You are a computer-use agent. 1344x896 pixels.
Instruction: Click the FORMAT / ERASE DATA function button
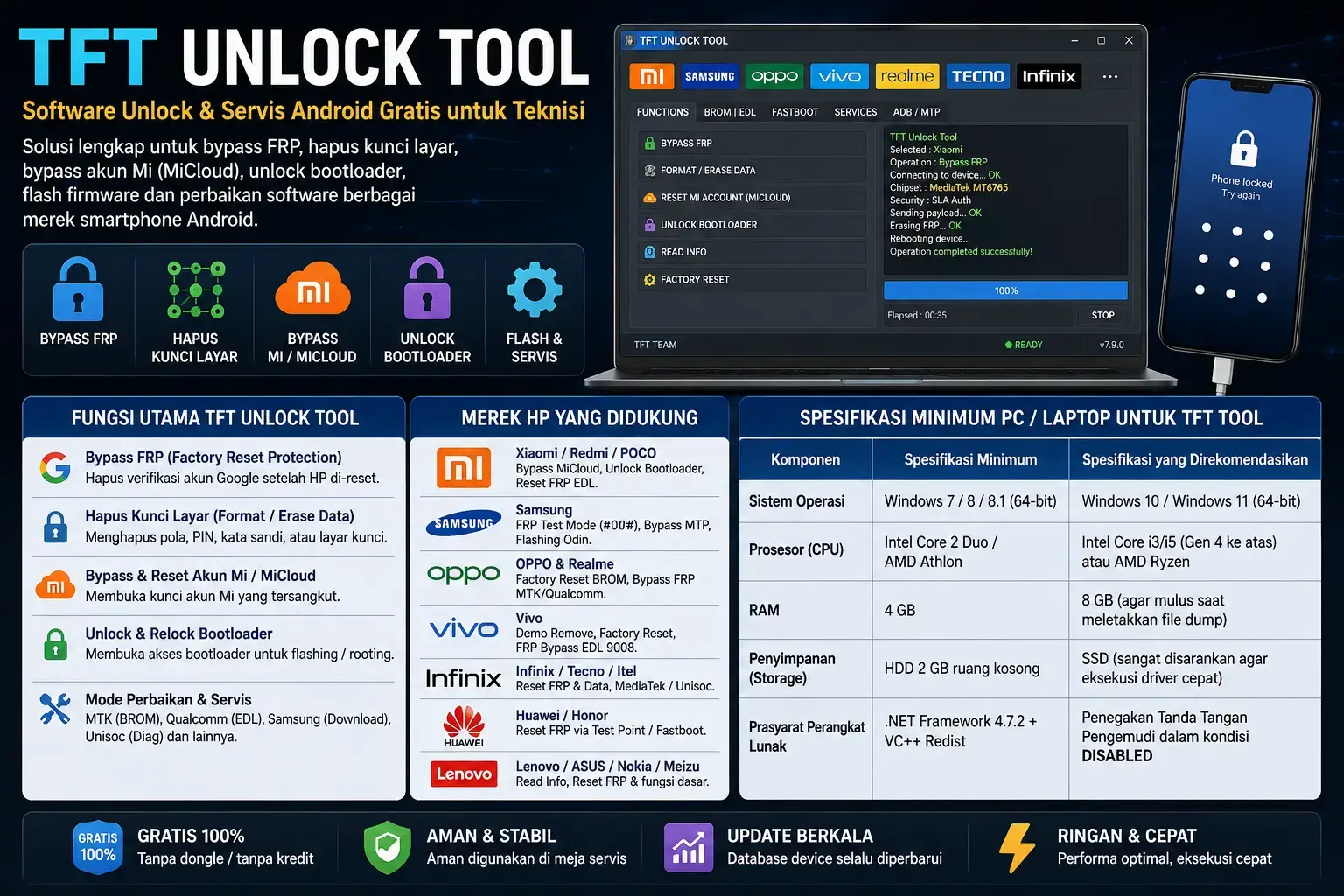[x=752, y=171]
